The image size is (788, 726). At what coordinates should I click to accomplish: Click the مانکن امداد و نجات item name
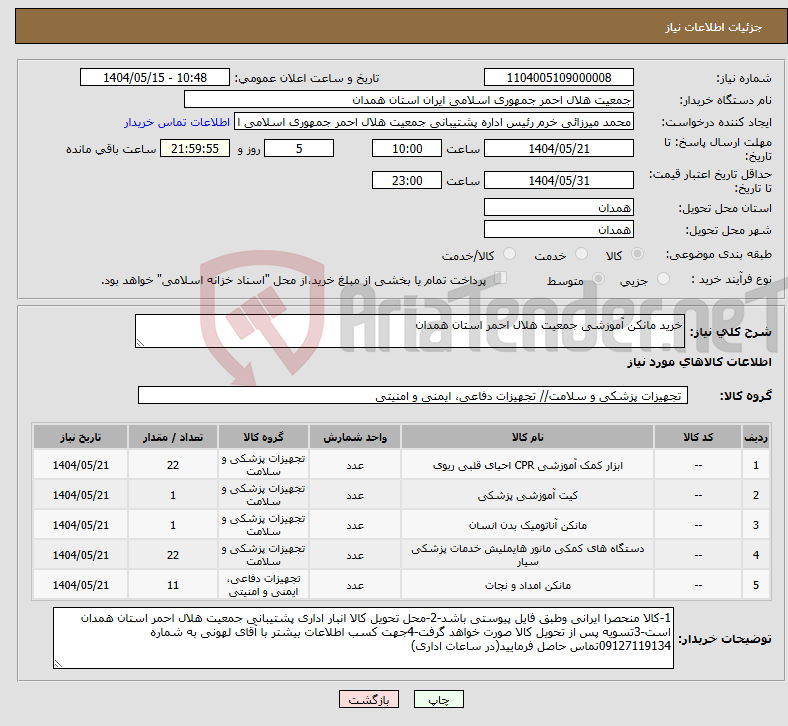[x=528, y=585]
